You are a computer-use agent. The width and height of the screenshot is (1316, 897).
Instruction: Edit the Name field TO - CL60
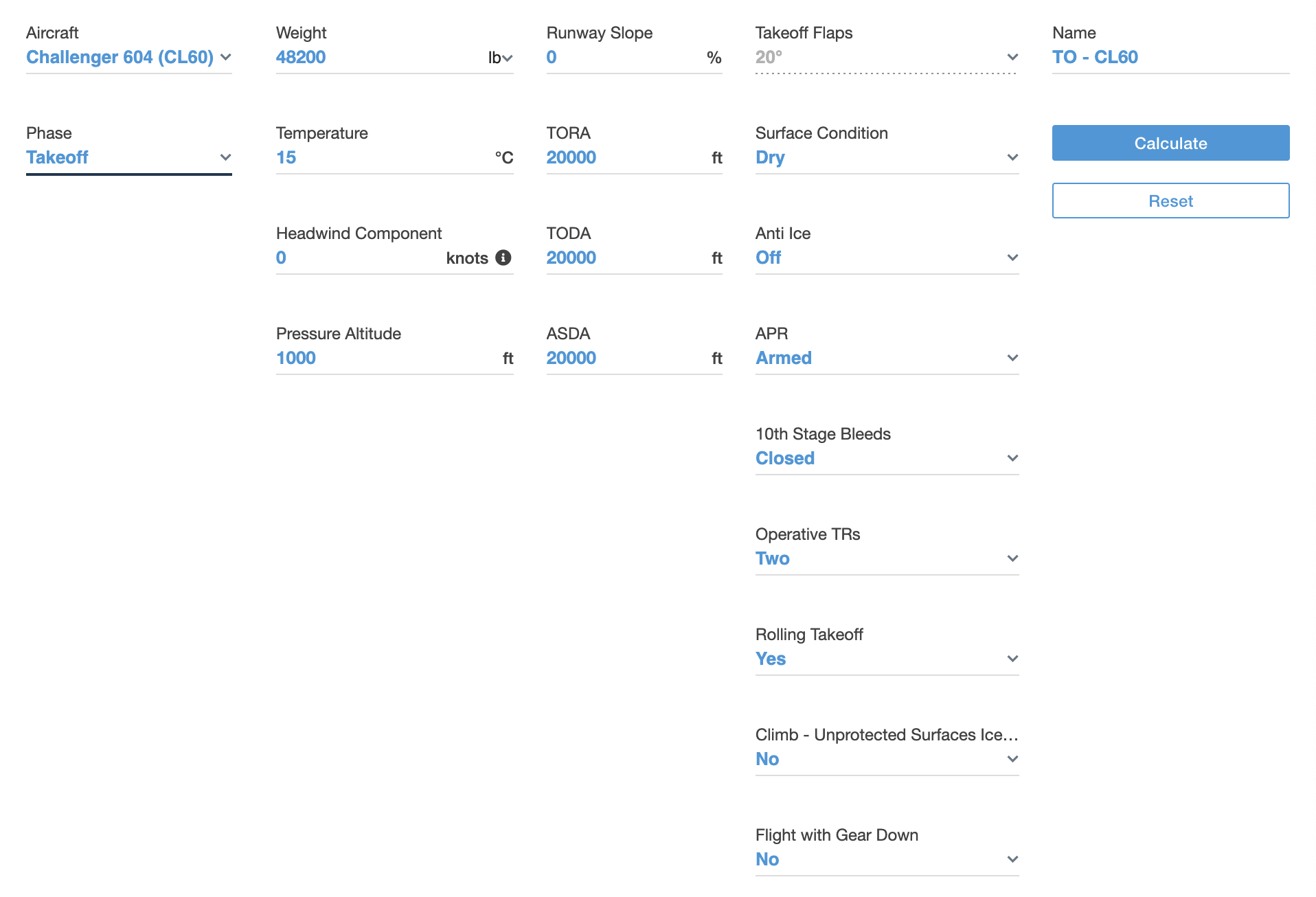point(1170,57)
